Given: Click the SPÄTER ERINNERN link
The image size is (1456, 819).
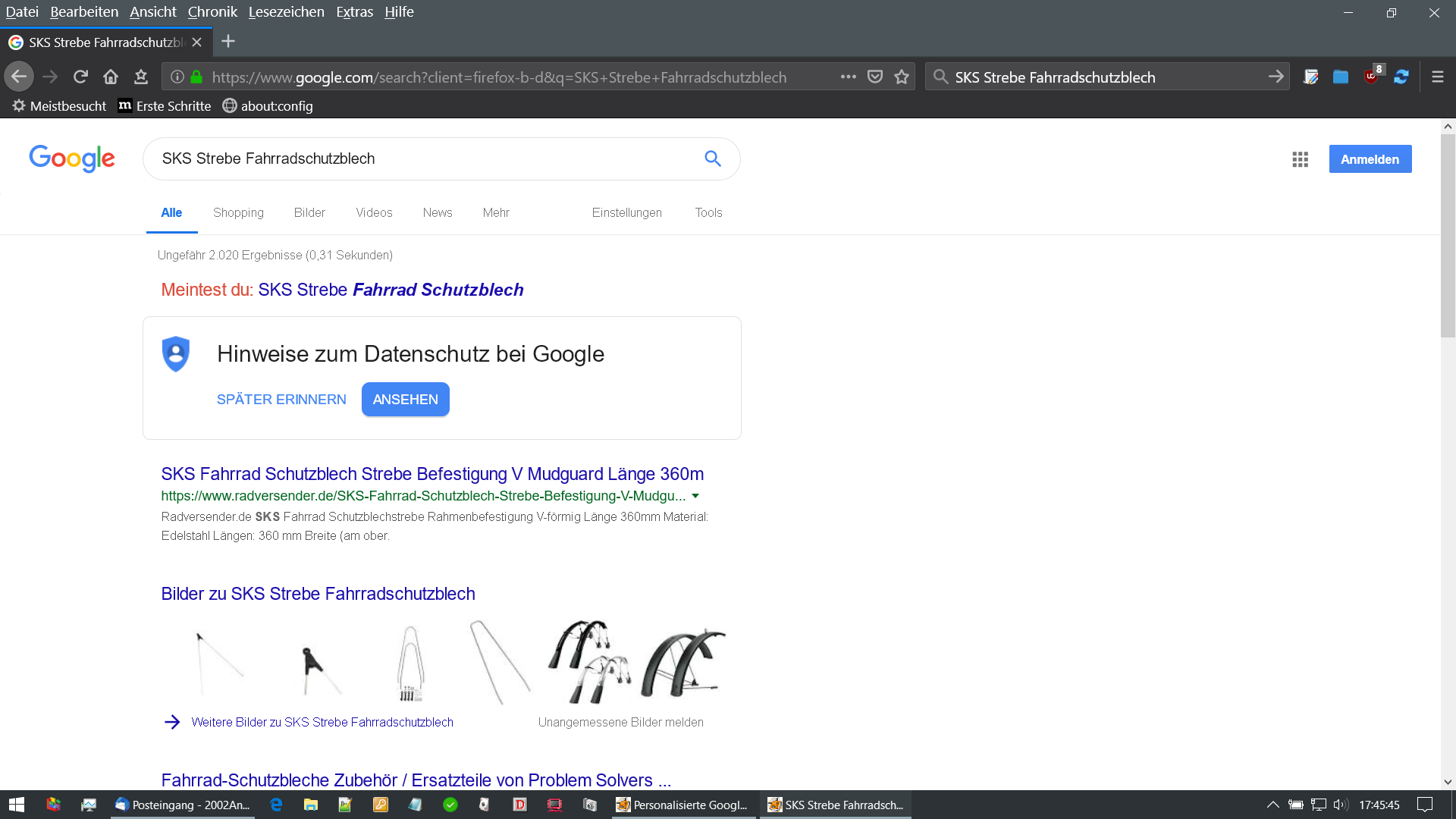Looking at the screenshot, I should click(281, 399).
